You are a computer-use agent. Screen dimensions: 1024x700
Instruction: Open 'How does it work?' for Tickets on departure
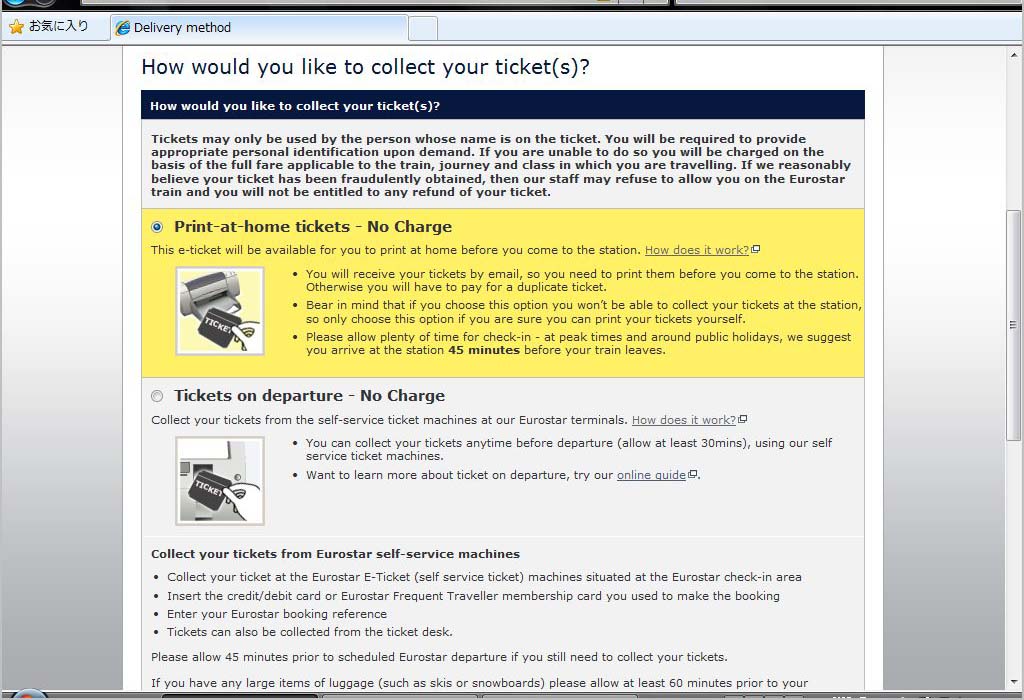[x=683, y=420]
